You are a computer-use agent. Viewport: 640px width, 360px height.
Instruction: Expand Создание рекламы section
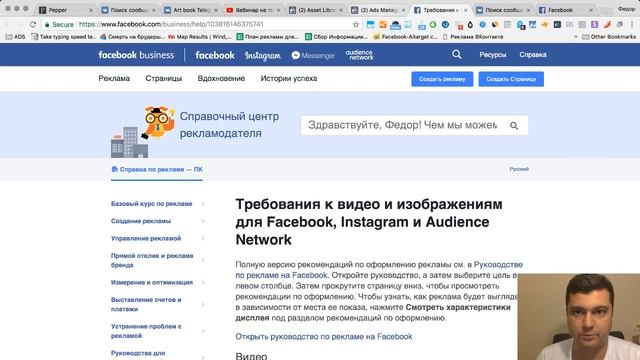coord(158,221)
